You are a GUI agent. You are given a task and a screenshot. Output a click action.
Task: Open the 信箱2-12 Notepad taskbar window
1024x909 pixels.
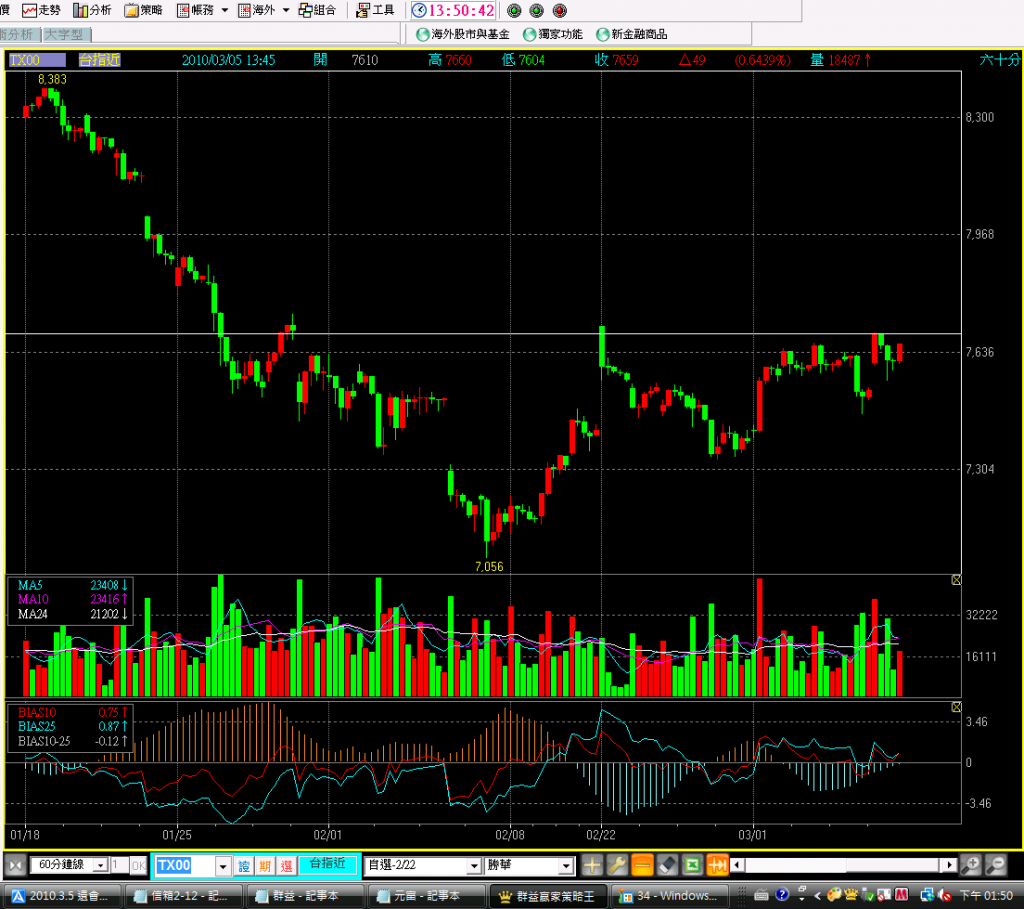pyautogui.click(x=183, y=896)
